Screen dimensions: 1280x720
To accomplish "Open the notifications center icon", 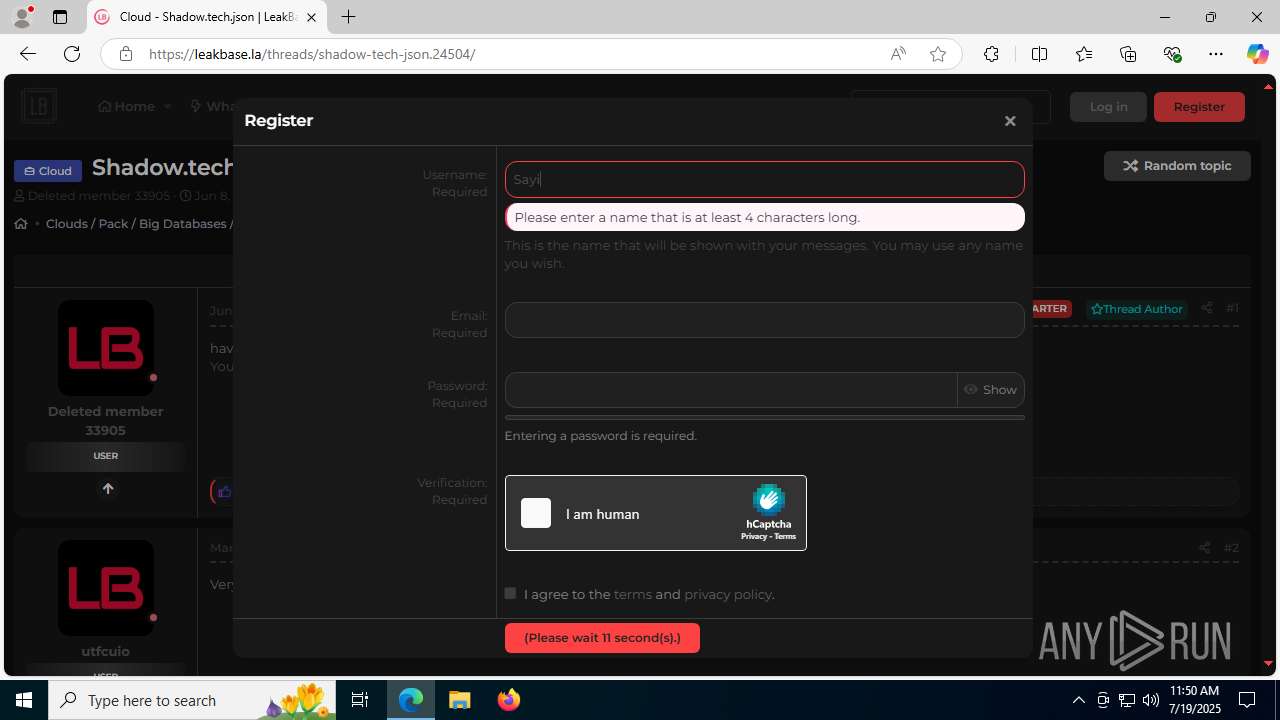I will (x=1247, y=700).
